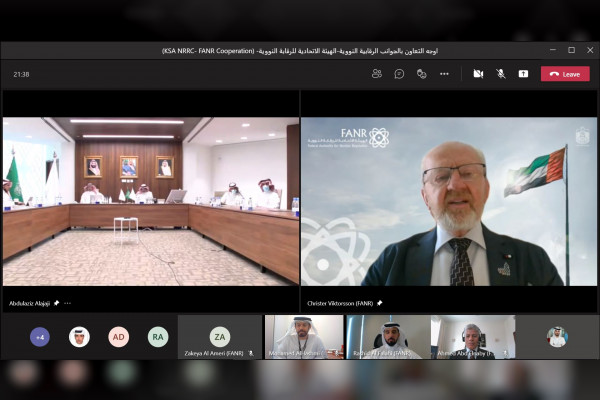Viewport: 600px width, 400px height.
Task: Click the meeting timer showing 21:38
Action: [21, 74]
